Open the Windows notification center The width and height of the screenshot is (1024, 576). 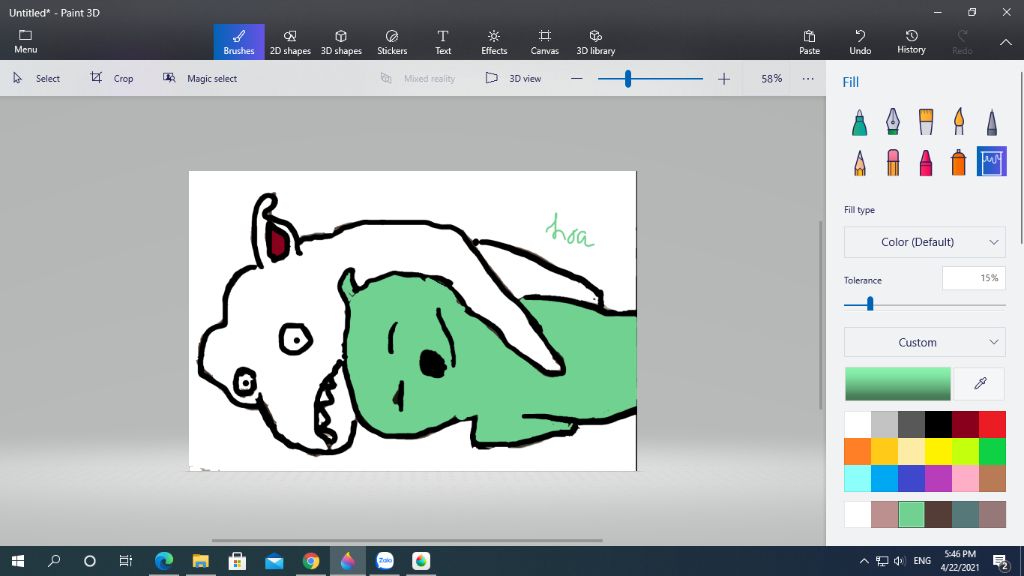1000,561
